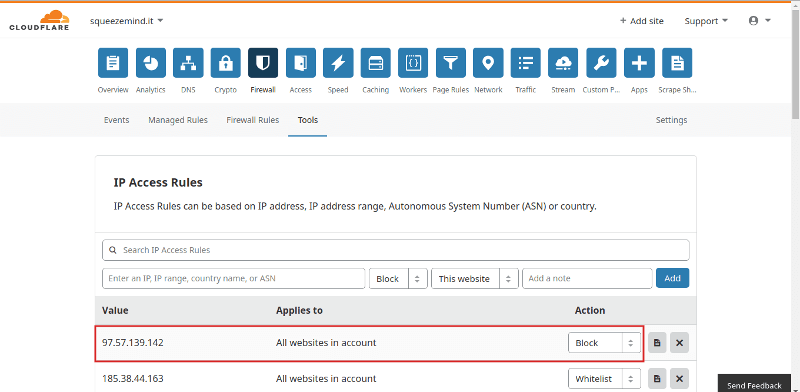Open the Overview section icon
The height and width of the screenshot is (392, 800).
tap(113, 63)
